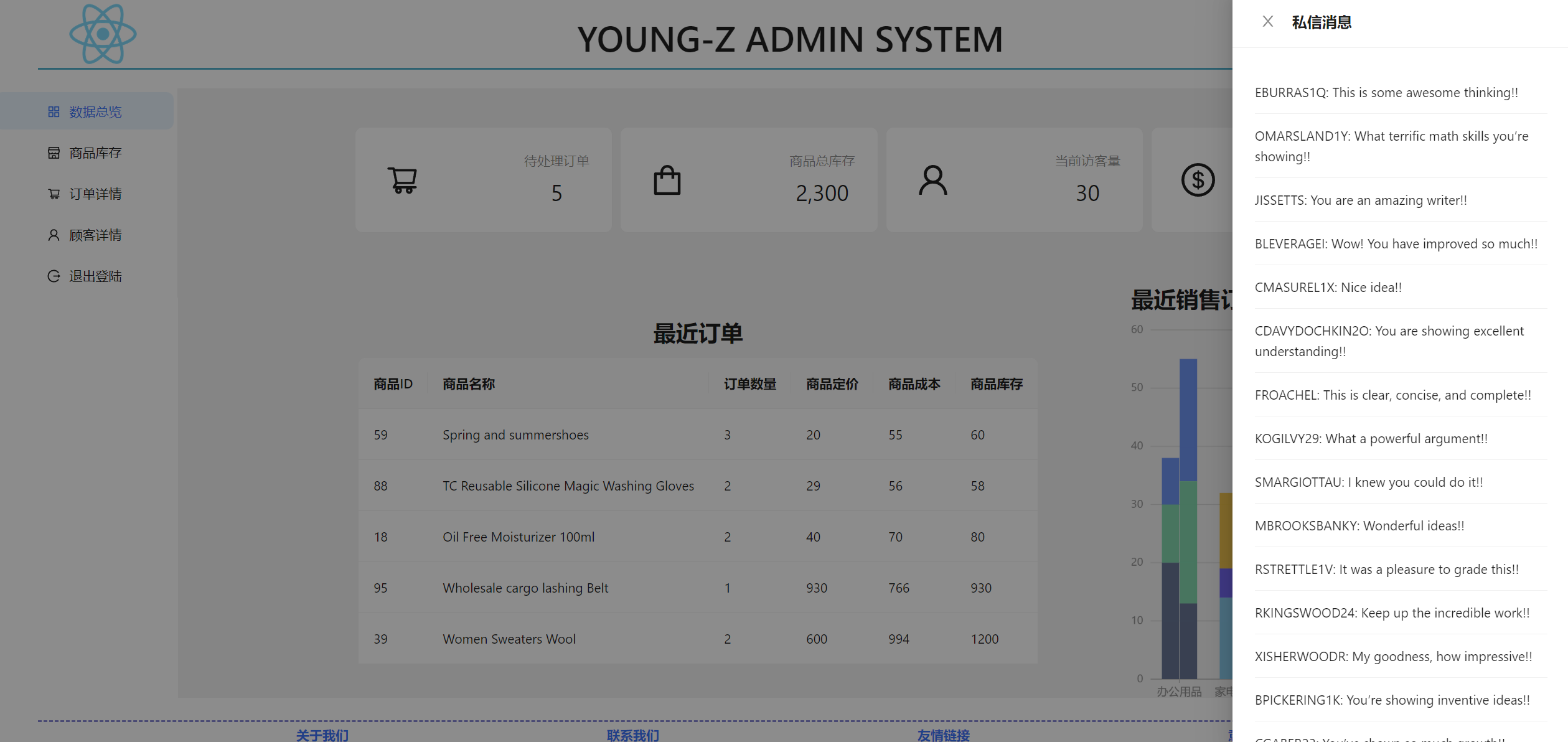Follow the 联系我们 footer link
The image size is (1568, 742).
[x=632, y=735]
